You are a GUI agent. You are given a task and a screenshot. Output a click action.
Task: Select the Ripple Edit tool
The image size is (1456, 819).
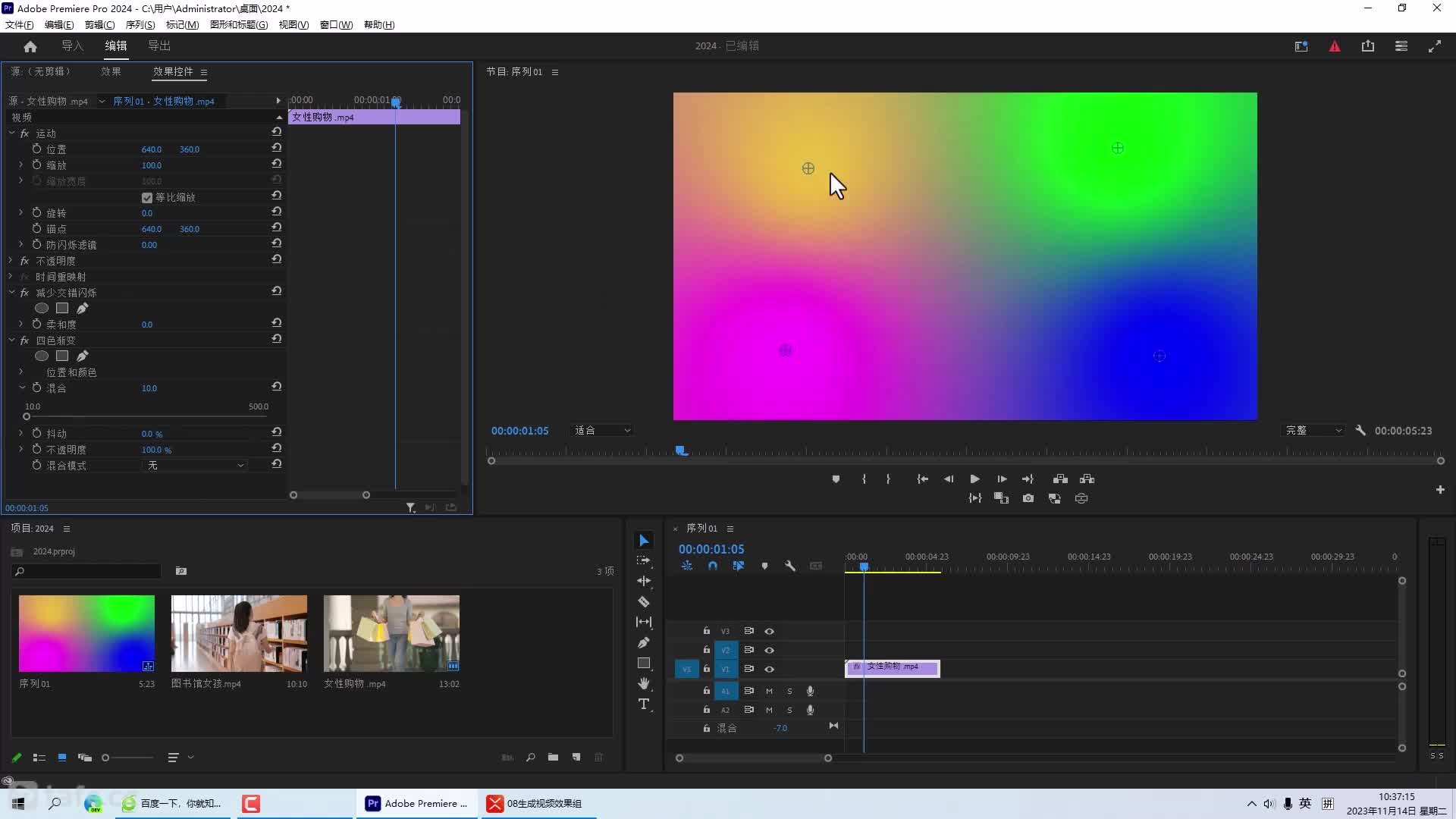[644, 581]
